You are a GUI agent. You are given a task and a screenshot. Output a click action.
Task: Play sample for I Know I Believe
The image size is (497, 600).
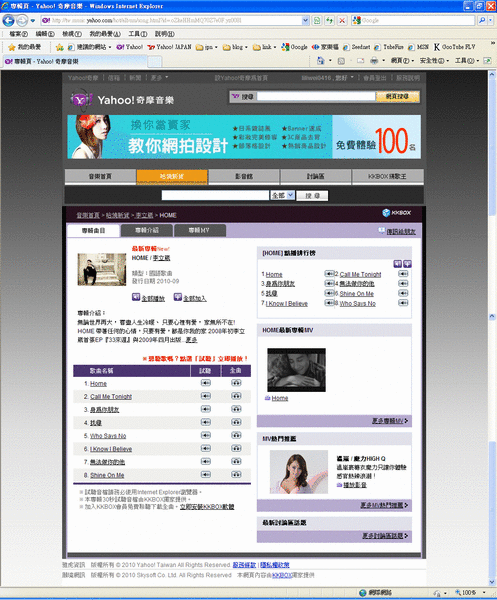tap(205, 448)
